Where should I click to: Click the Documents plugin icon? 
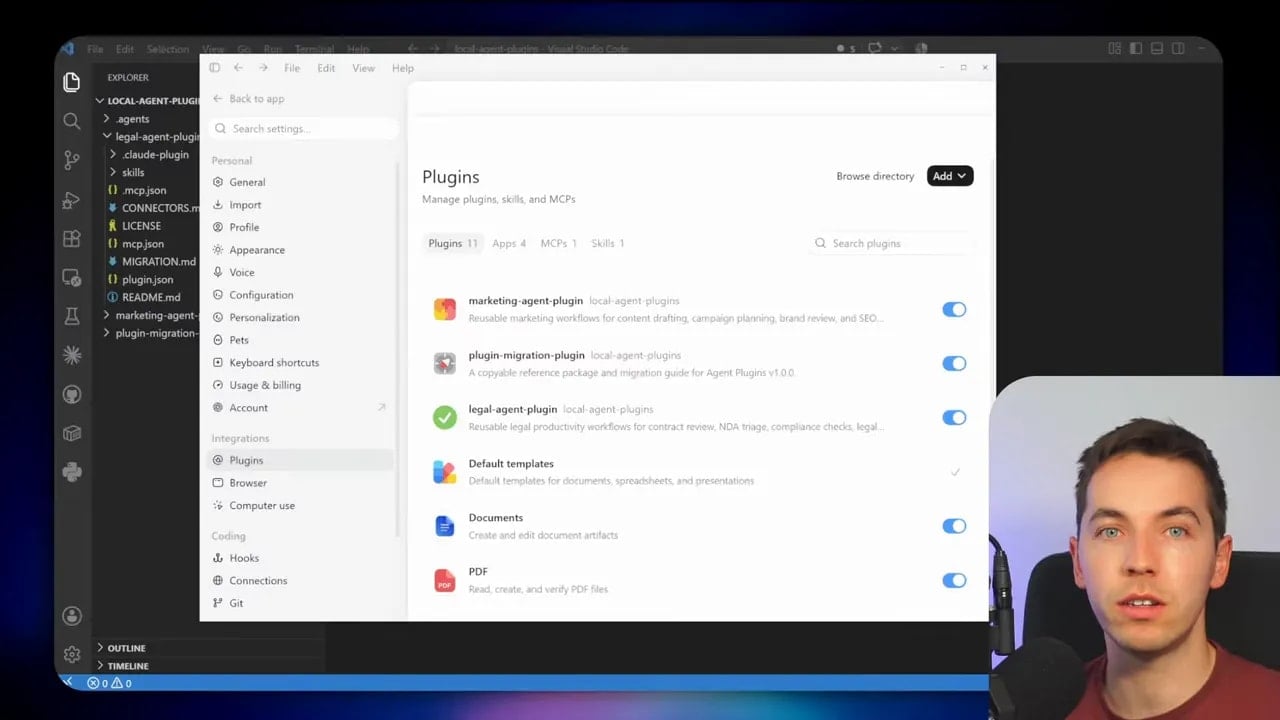click(x=445, y=526)
